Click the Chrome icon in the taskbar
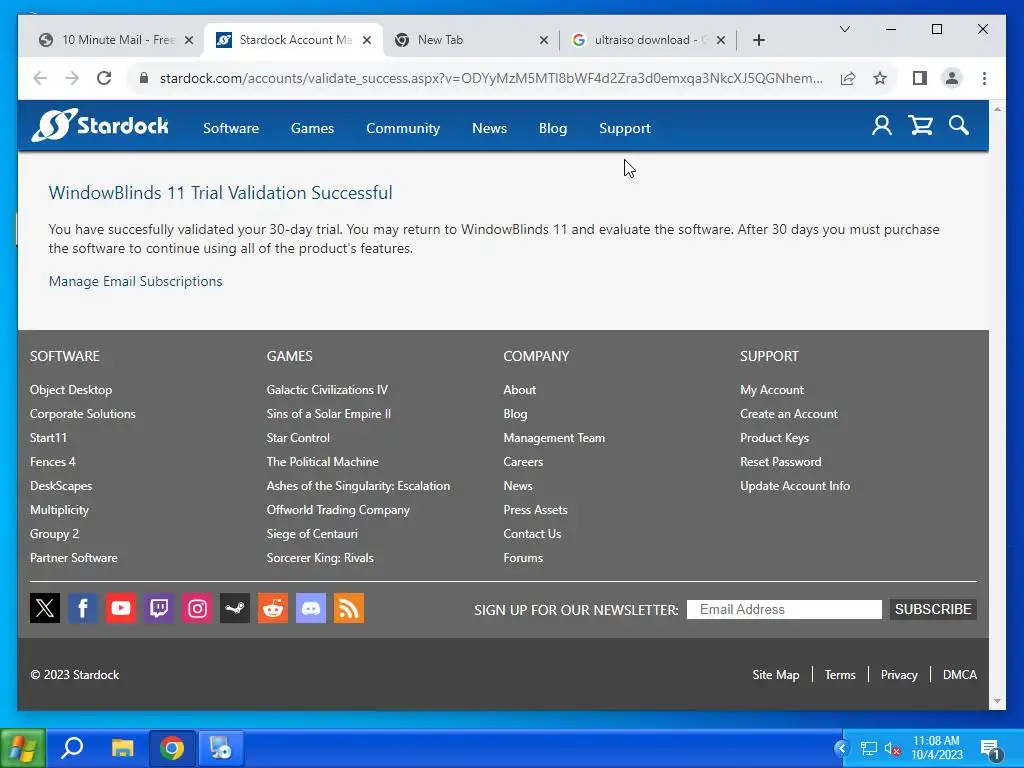The image size is (1024, 768). pyautogui.click(x=172, y=748)
